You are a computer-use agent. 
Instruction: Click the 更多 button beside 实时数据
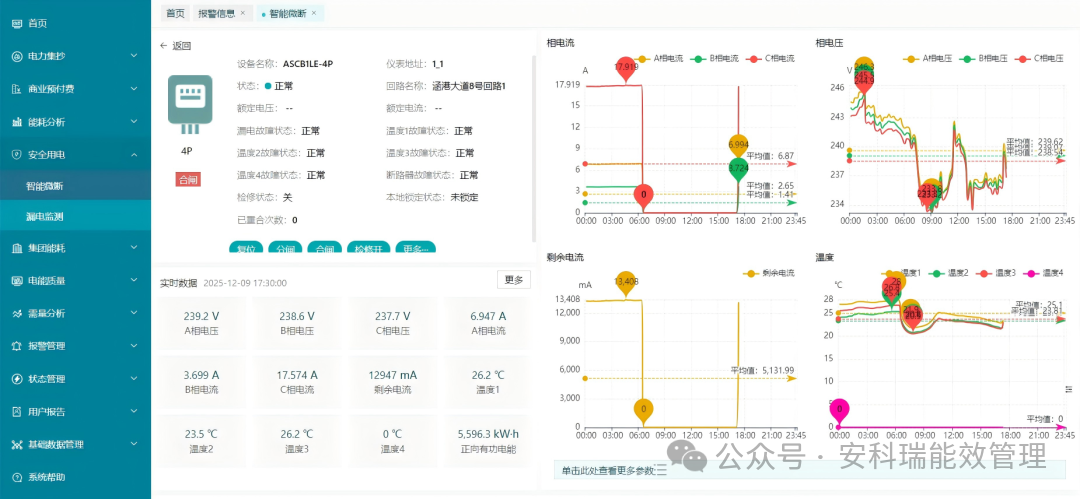pyautogui.click(x=513, y=280)
